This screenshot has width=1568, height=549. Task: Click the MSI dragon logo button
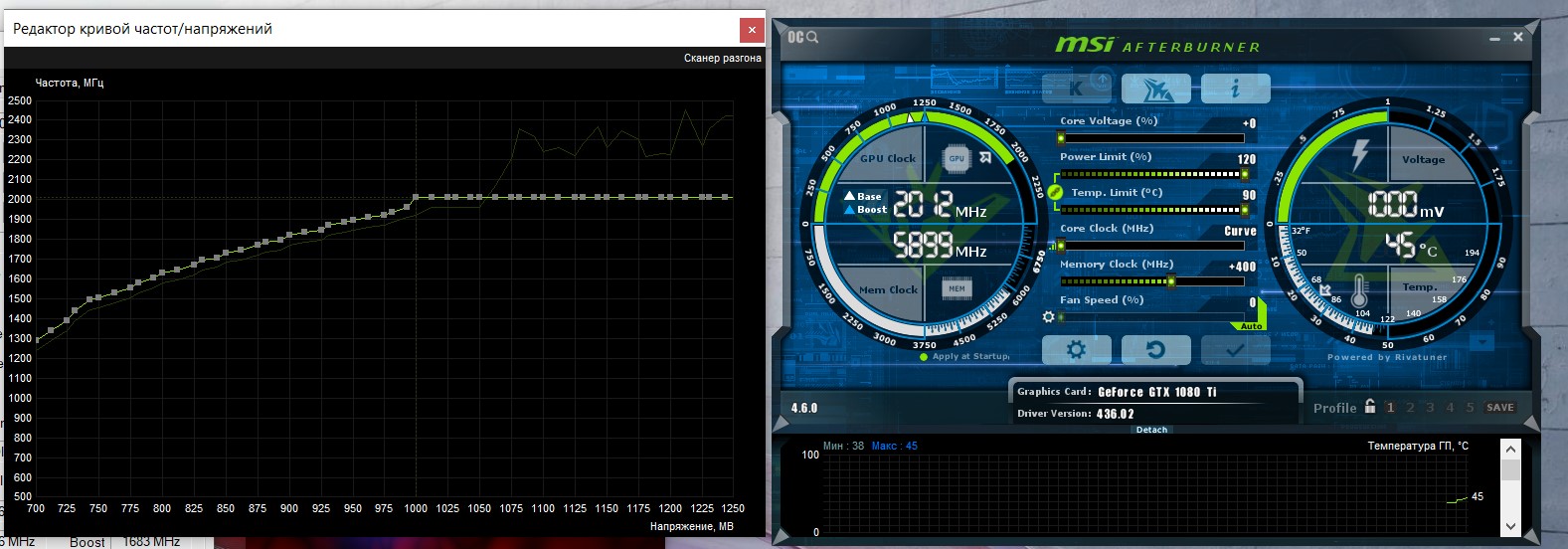1156,89
